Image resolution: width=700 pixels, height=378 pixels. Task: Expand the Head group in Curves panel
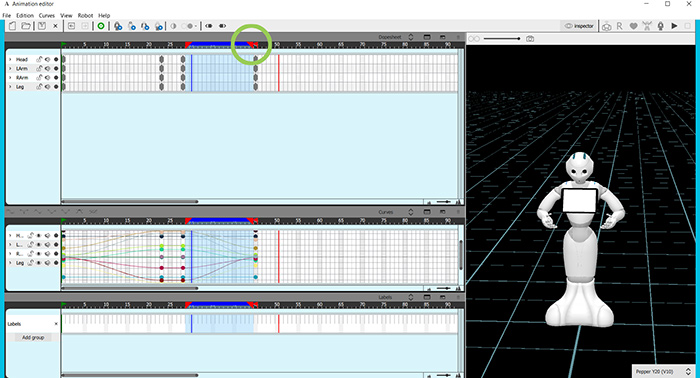pyautogui.click(x=10, y=236)
